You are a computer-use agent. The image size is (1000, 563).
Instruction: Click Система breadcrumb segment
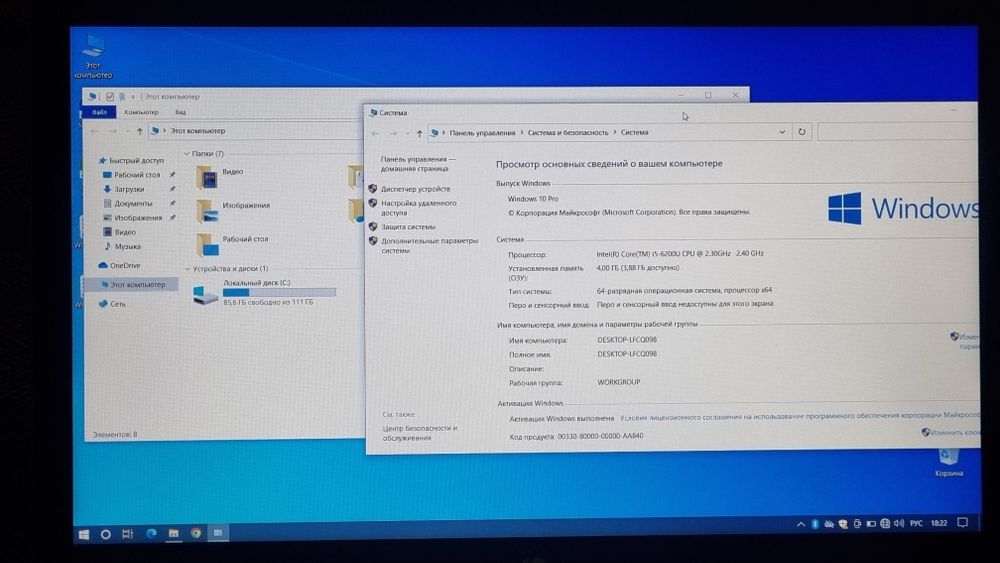tap(635, 133)
